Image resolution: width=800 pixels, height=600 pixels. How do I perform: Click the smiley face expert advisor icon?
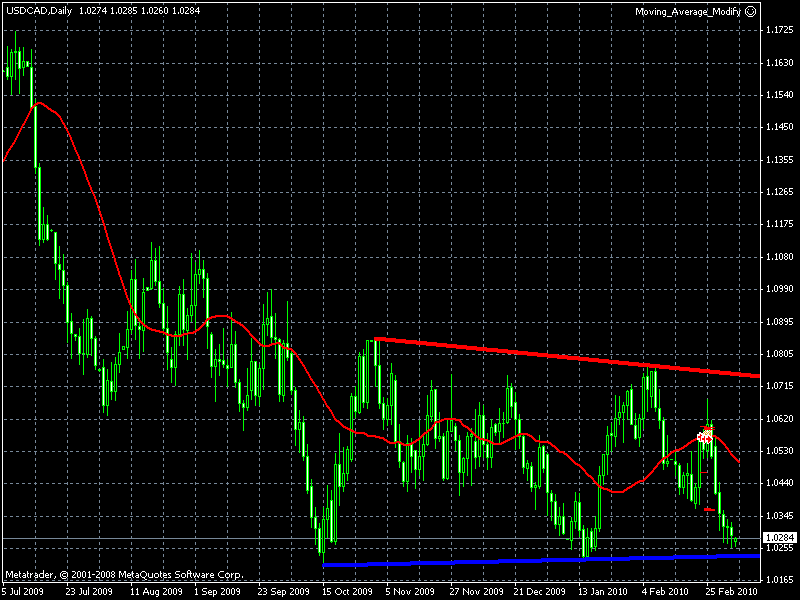click(751, 11)
